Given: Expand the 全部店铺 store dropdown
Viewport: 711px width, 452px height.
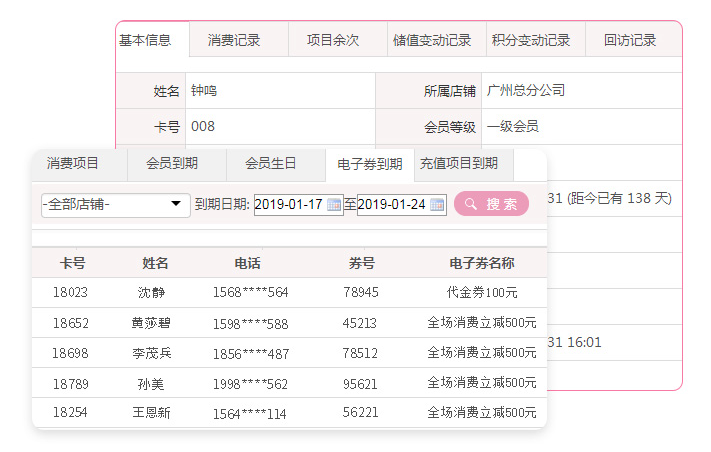Looking at the screenshot, I should [116, 204].
